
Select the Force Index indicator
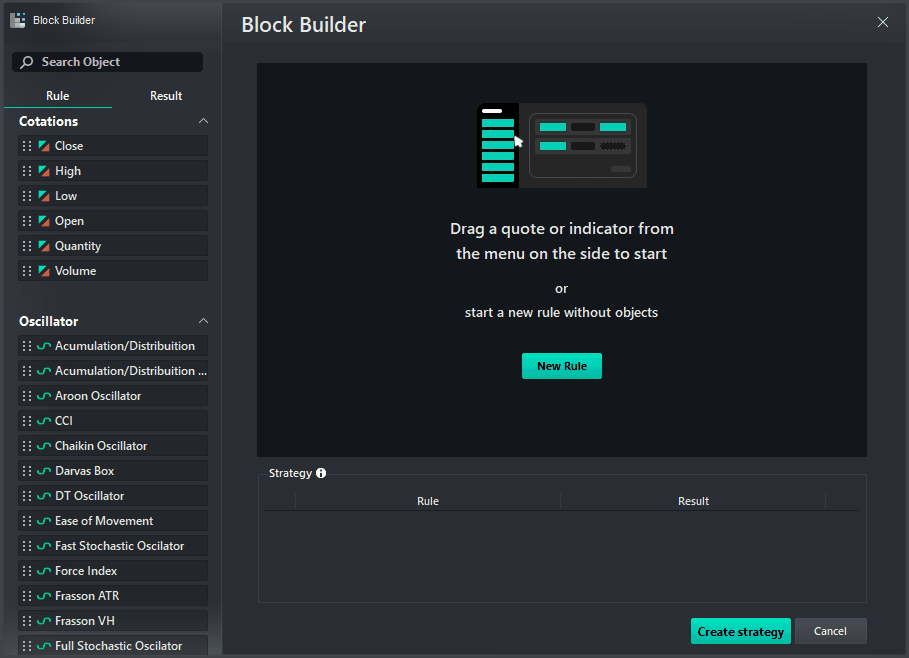tap(113, 571)
